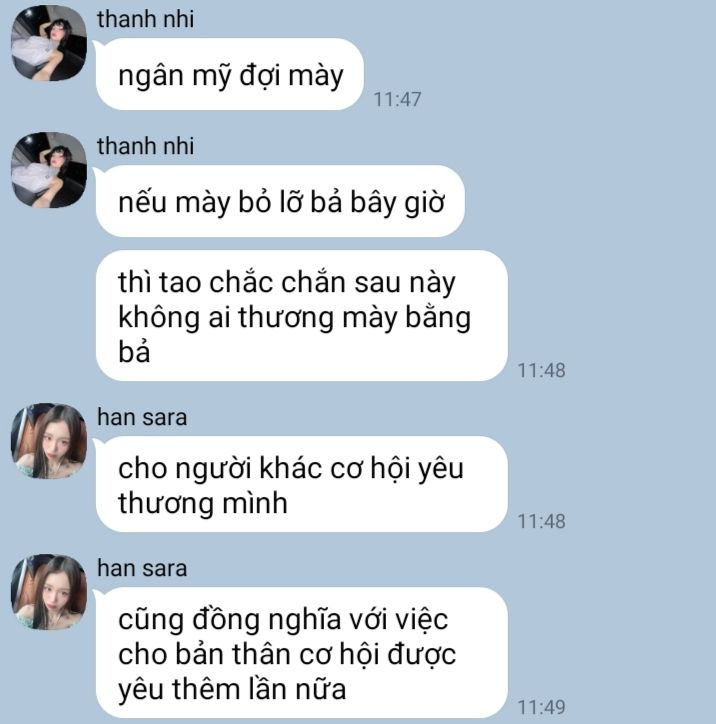This screenshot has height=724, width=716.
Task: Click the empty blue chat background on the right
Action: tap(642, 231)
